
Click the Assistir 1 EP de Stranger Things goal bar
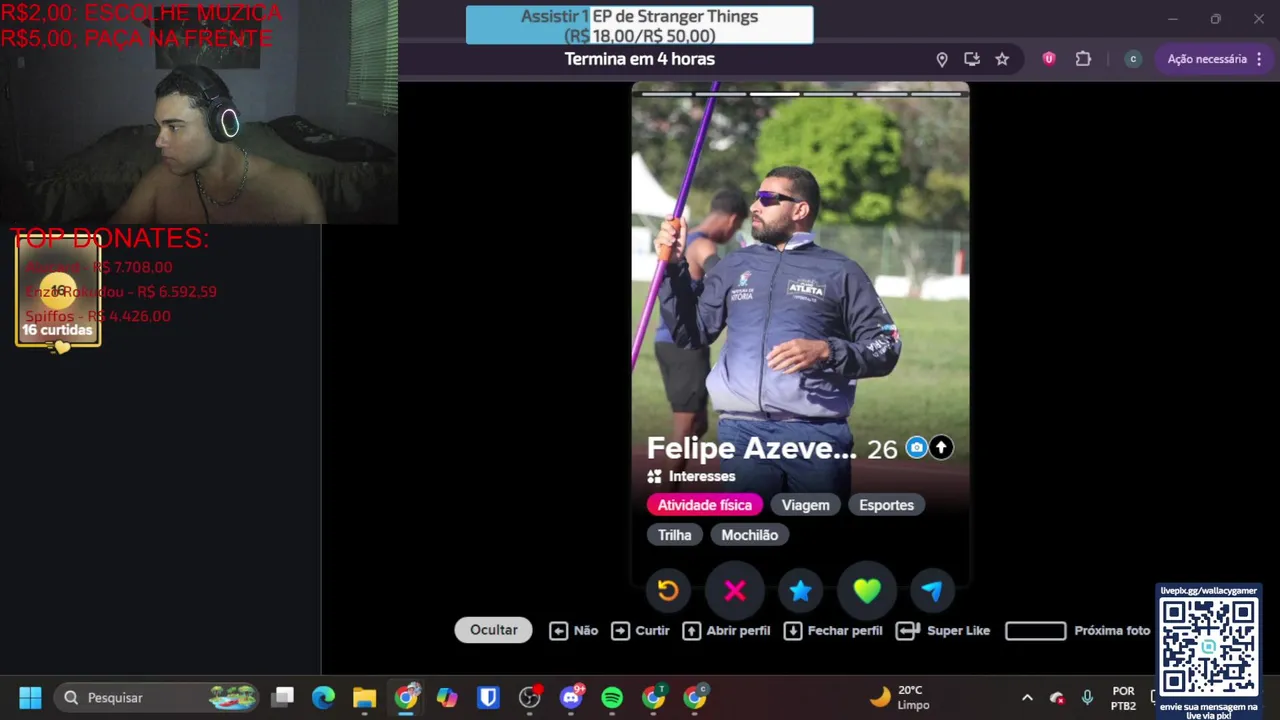click(640, 26)
